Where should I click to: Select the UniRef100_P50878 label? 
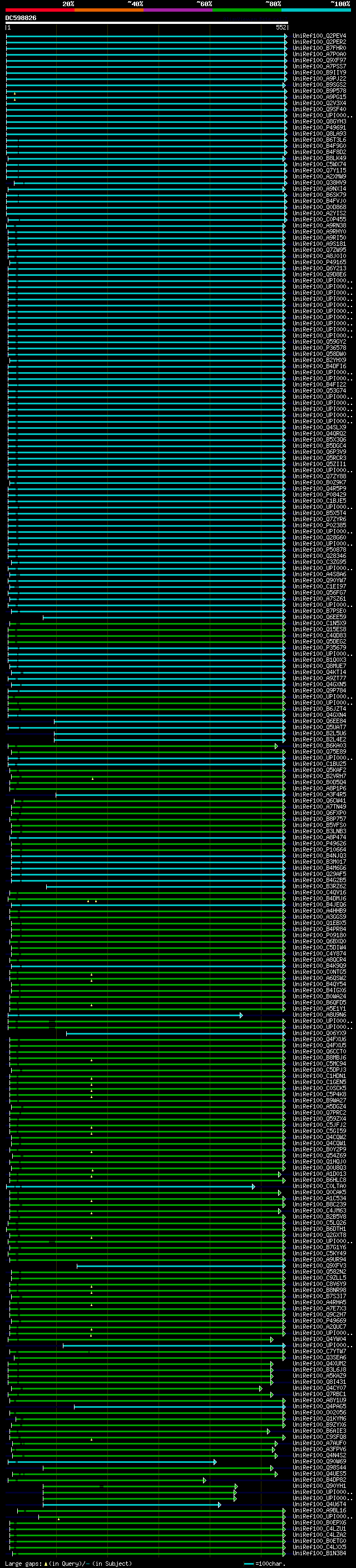[x=319, y=550]
